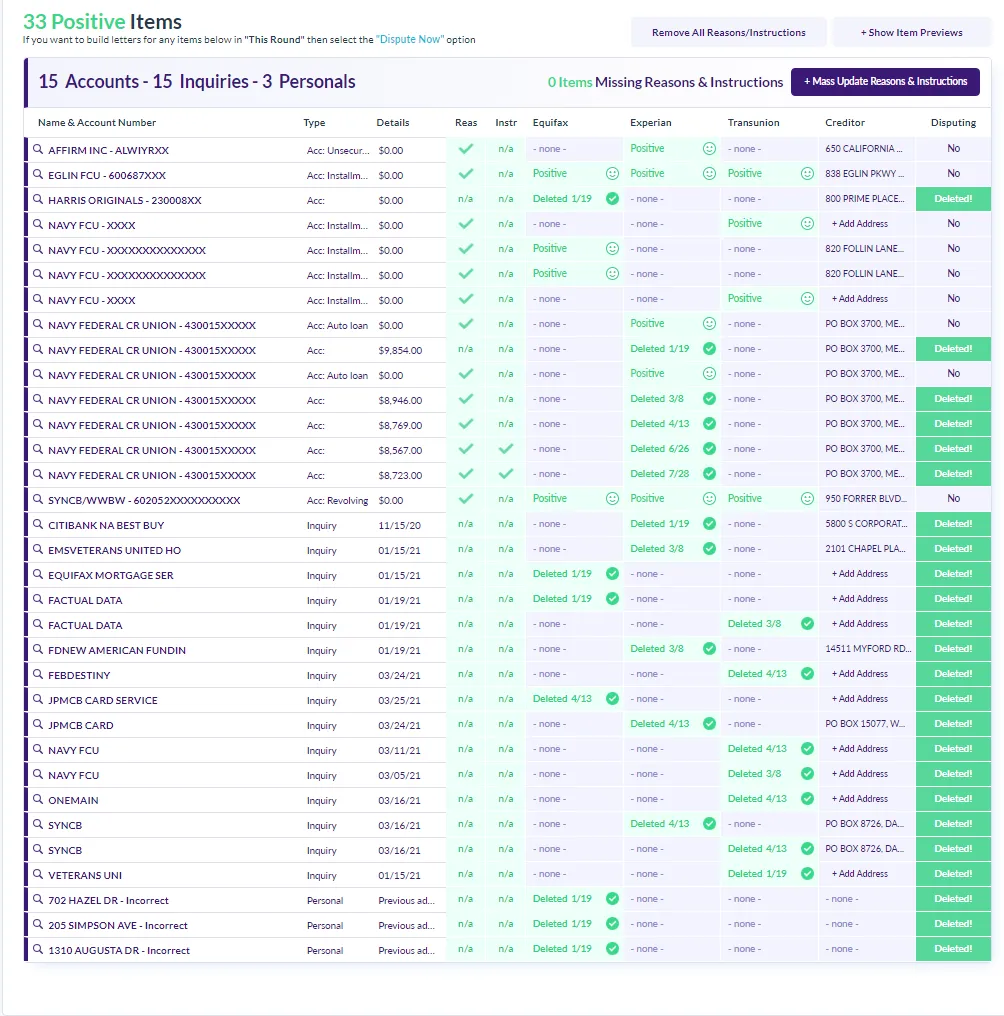Click 'Deleted 6/26' Experian status
The width and height of the screenshot is (1004, 1016).
[x=660, y=448]
